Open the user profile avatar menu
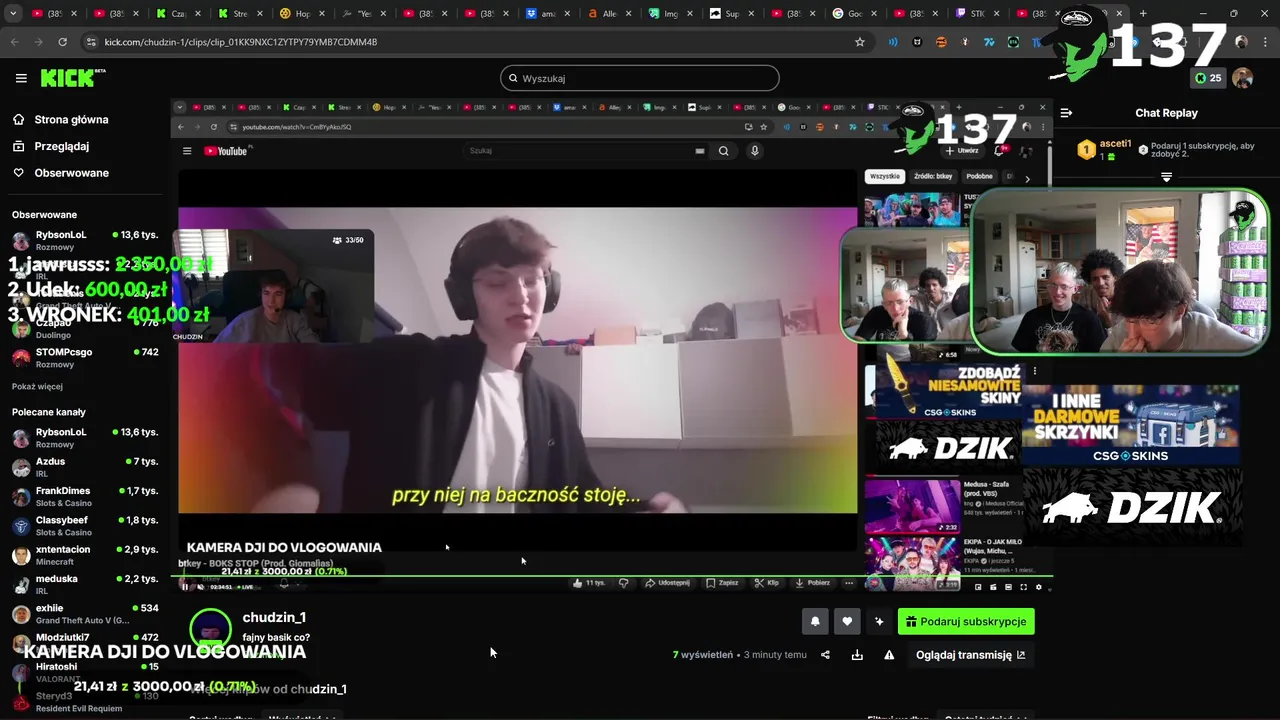The image size is (1280, 720). tap(1243, 78)
